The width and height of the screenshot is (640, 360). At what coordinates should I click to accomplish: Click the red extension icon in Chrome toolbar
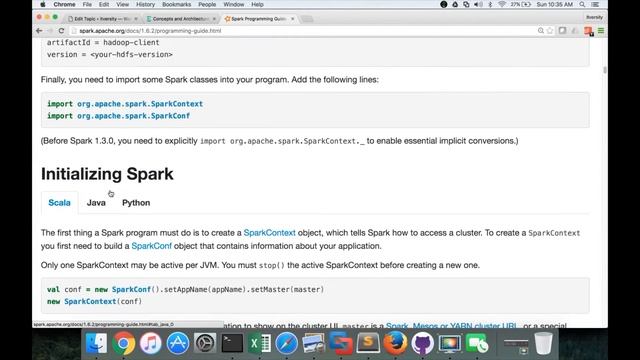588,31
